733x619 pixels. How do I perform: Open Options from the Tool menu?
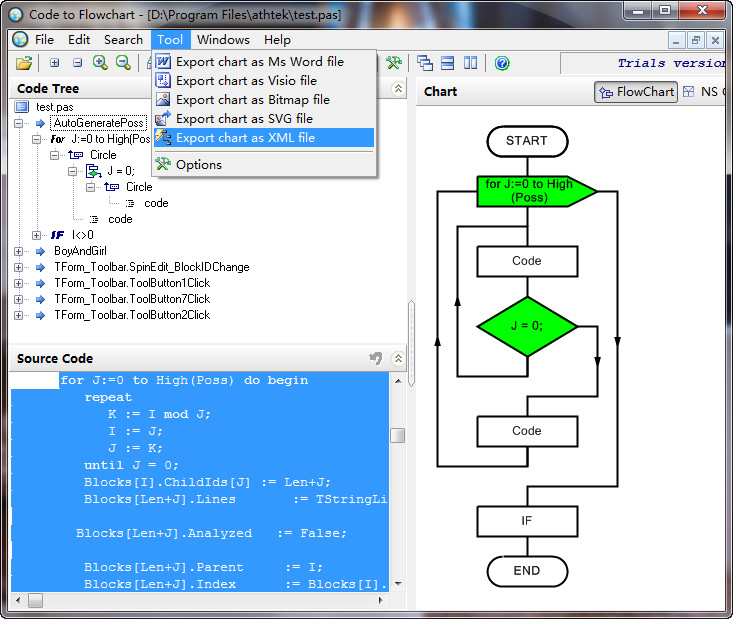tap(264, 165)
